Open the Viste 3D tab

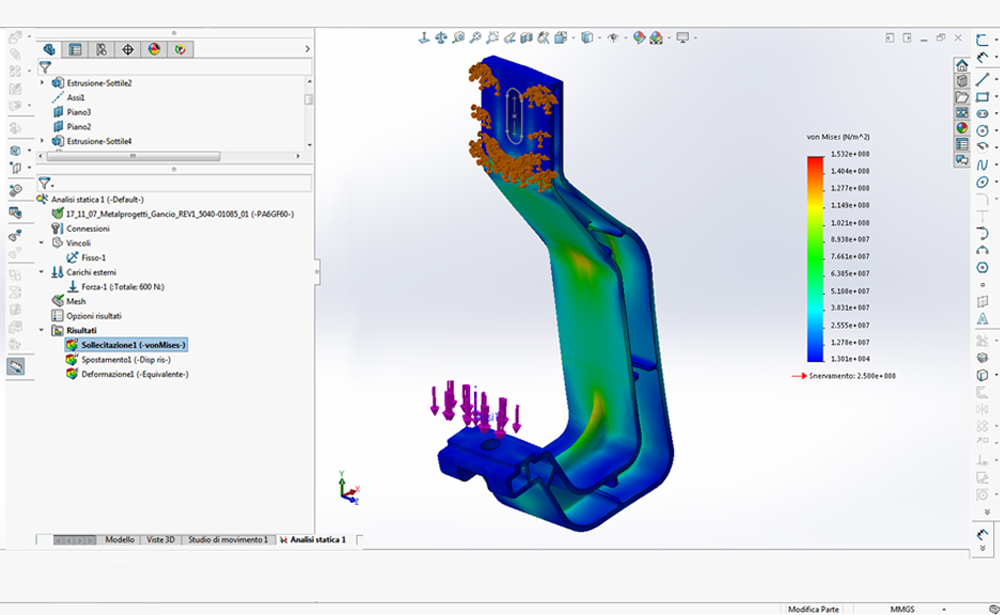pyautogui.click(x=160, y=540)
